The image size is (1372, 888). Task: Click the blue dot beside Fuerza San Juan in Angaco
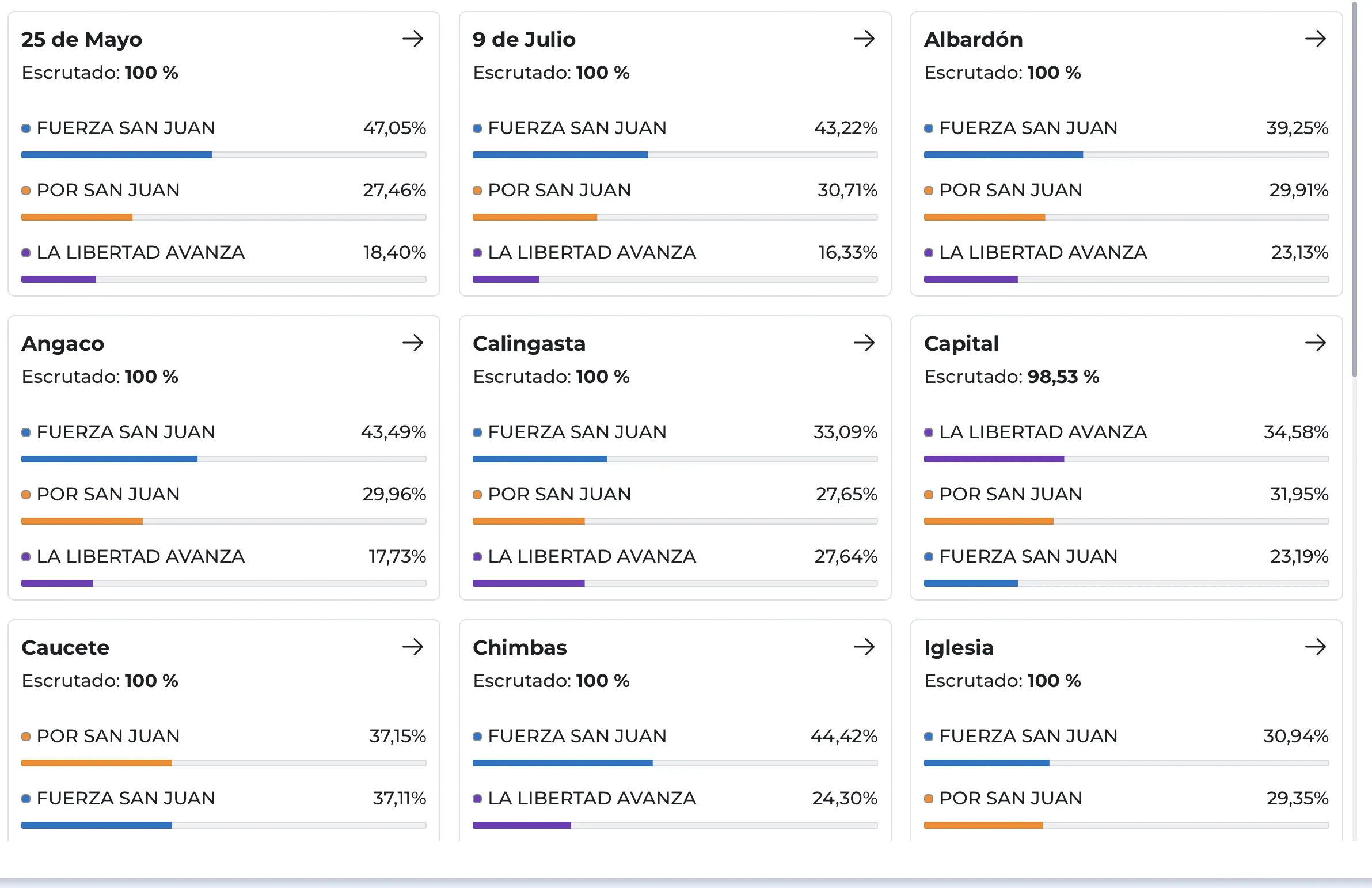(26, 432)
